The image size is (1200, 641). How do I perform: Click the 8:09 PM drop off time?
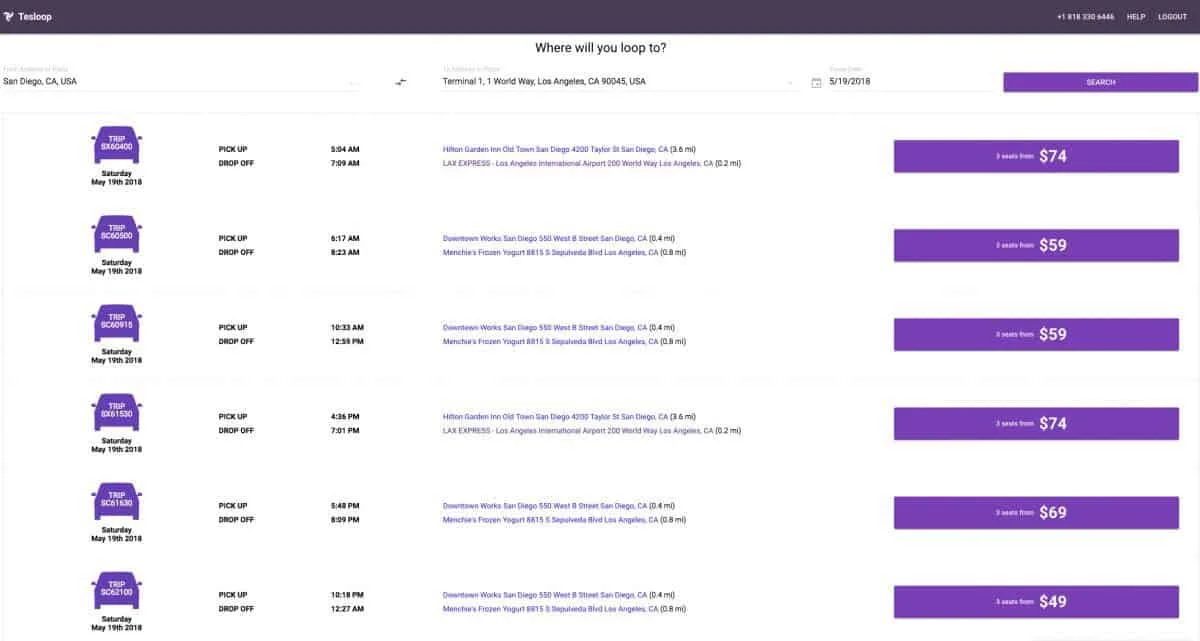345,519
